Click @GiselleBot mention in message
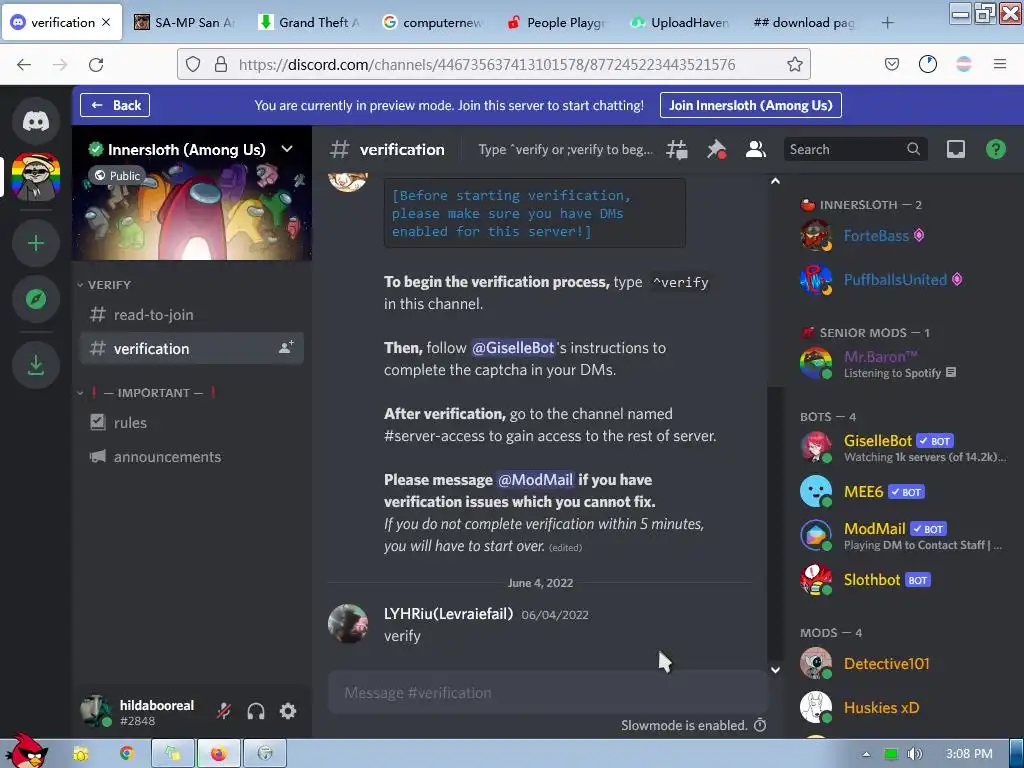The width and height of the screenshot is (1024, 768). click(513, 348)
